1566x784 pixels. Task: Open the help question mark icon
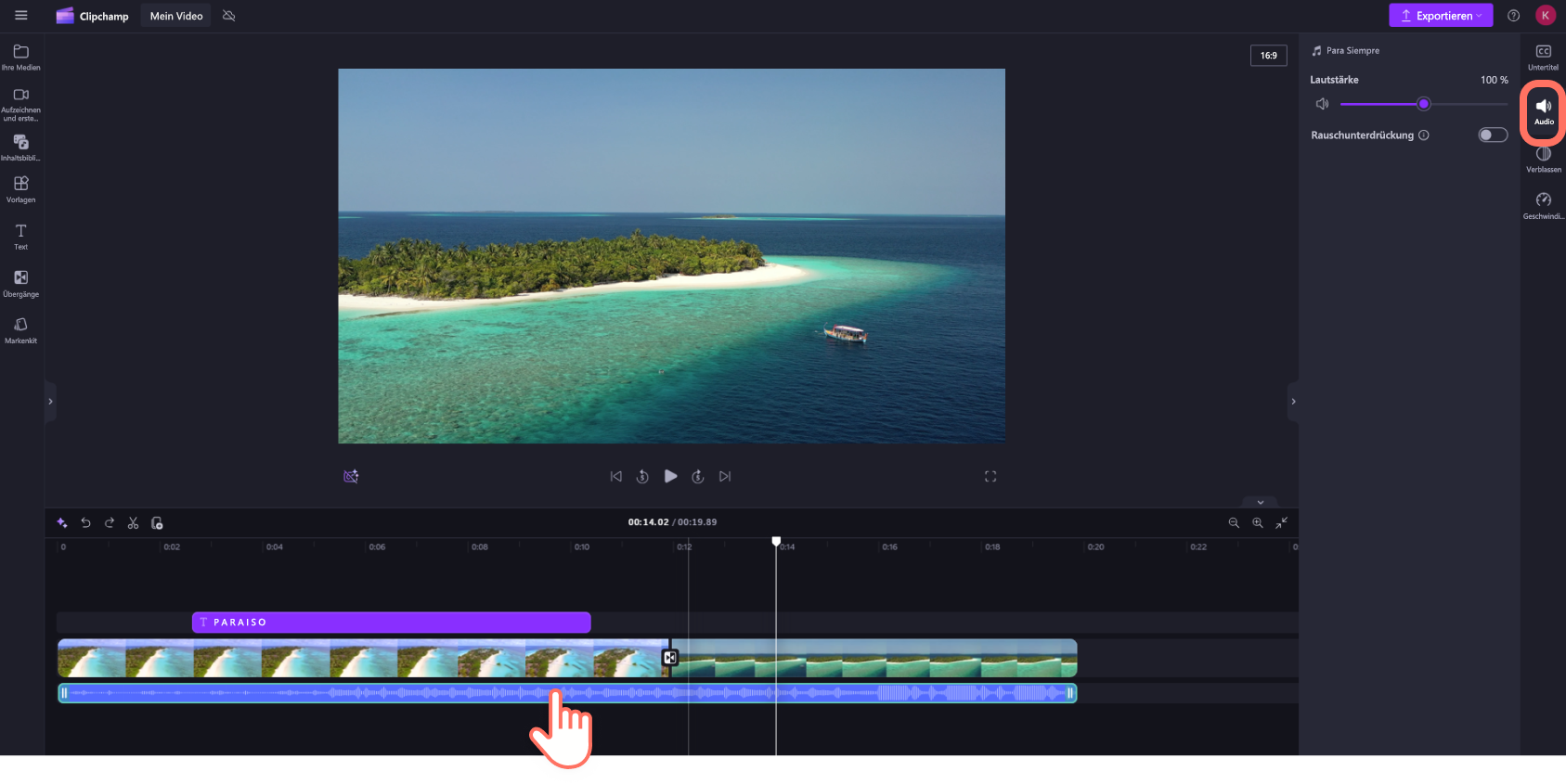[x=1513, y=16]
